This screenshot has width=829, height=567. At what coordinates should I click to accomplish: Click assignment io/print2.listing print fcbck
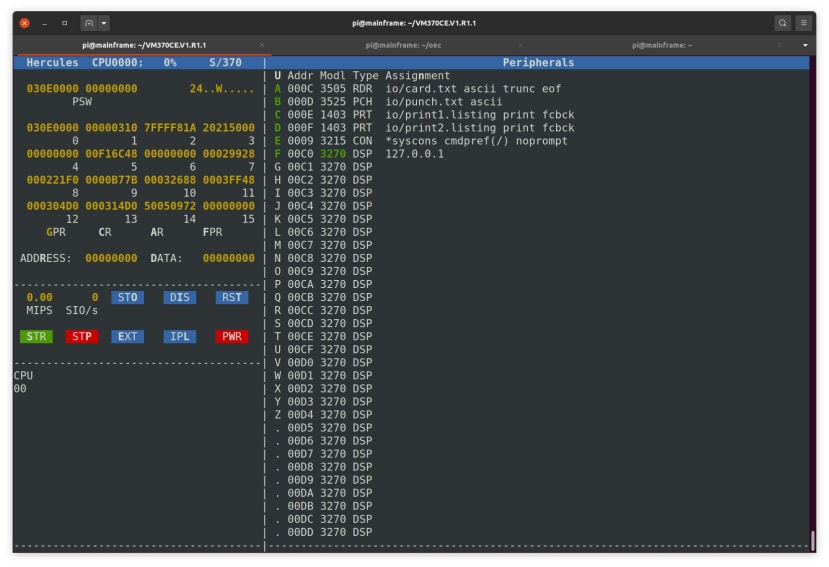coord(480,127)
